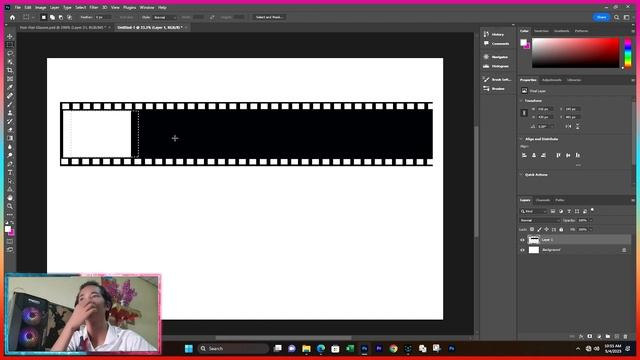
Task: Open the Window menu
Action: tap(147, 7)
